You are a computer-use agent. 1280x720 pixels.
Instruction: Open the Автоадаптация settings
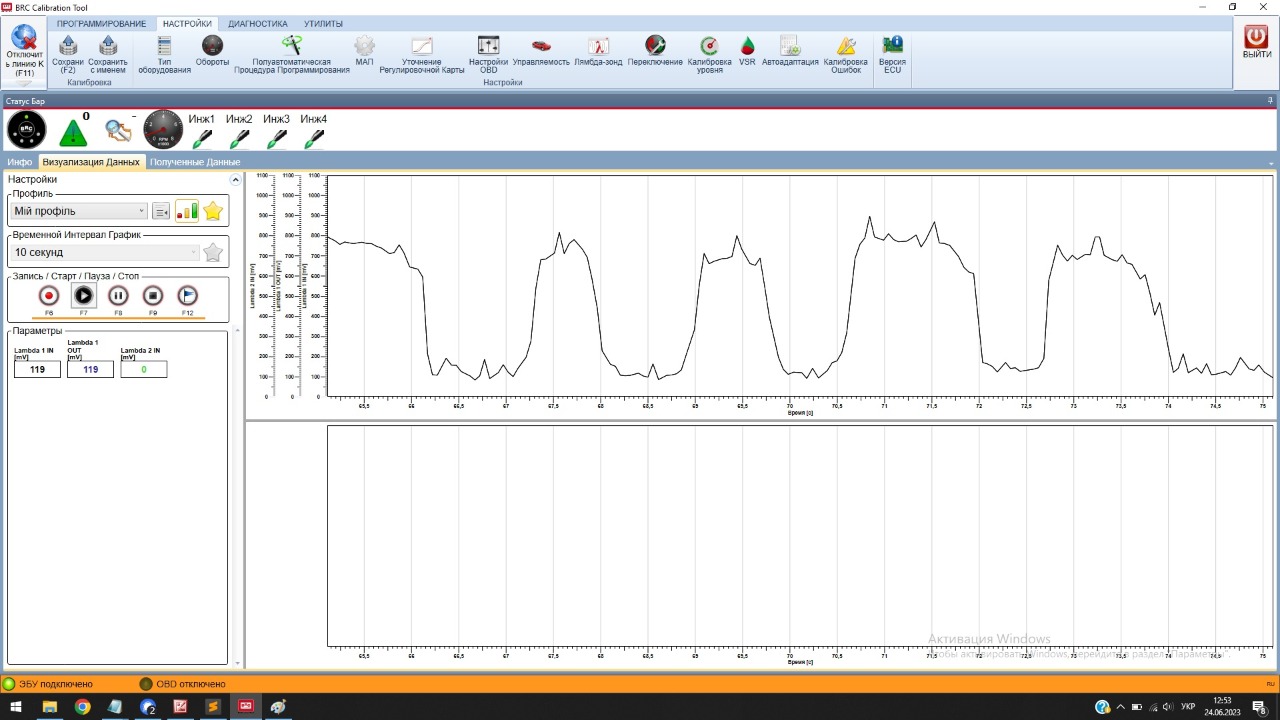click(790, 51)
